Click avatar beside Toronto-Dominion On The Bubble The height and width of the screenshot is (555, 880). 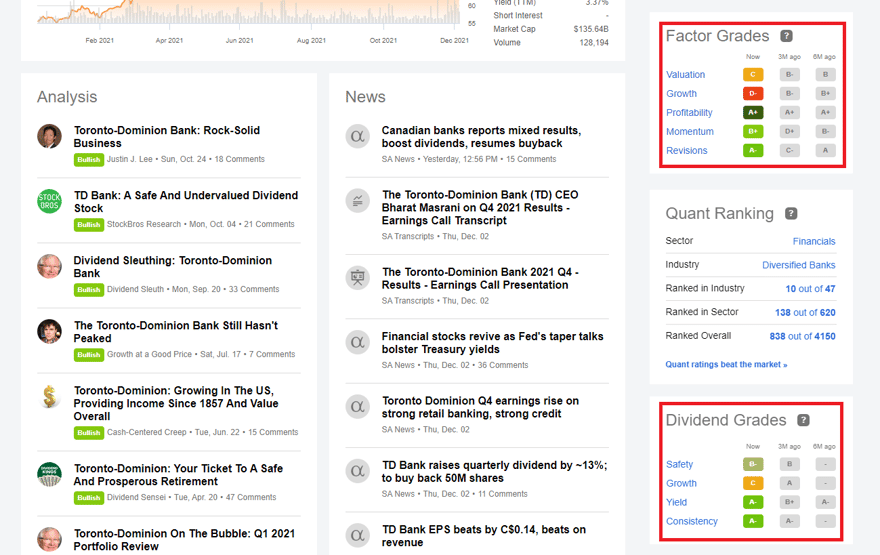[x=49, y=539]
